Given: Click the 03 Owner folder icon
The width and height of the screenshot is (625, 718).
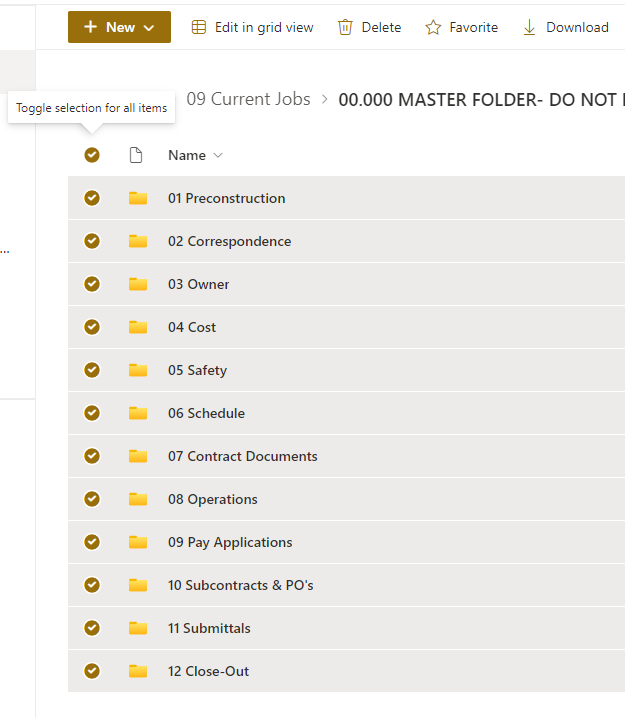Looking at the screenshot, I should [x=138, y=284].
